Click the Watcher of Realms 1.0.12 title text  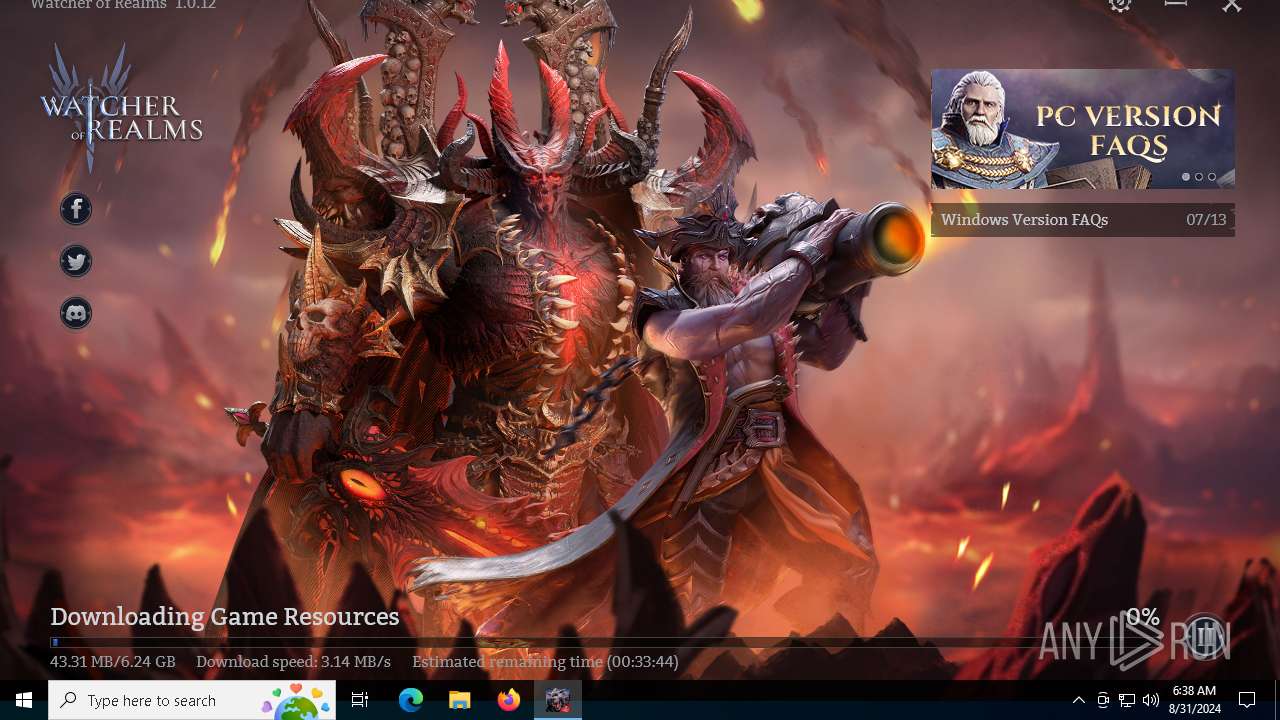(123, 4)
